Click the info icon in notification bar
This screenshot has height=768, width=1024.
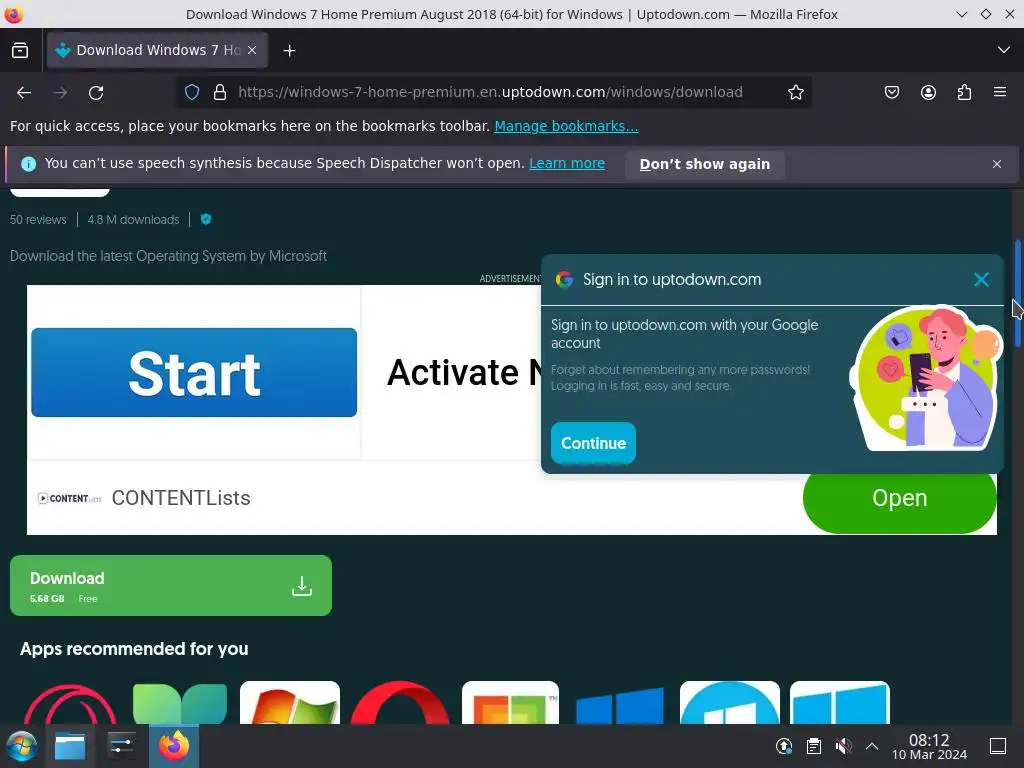(x=28, y=164)
